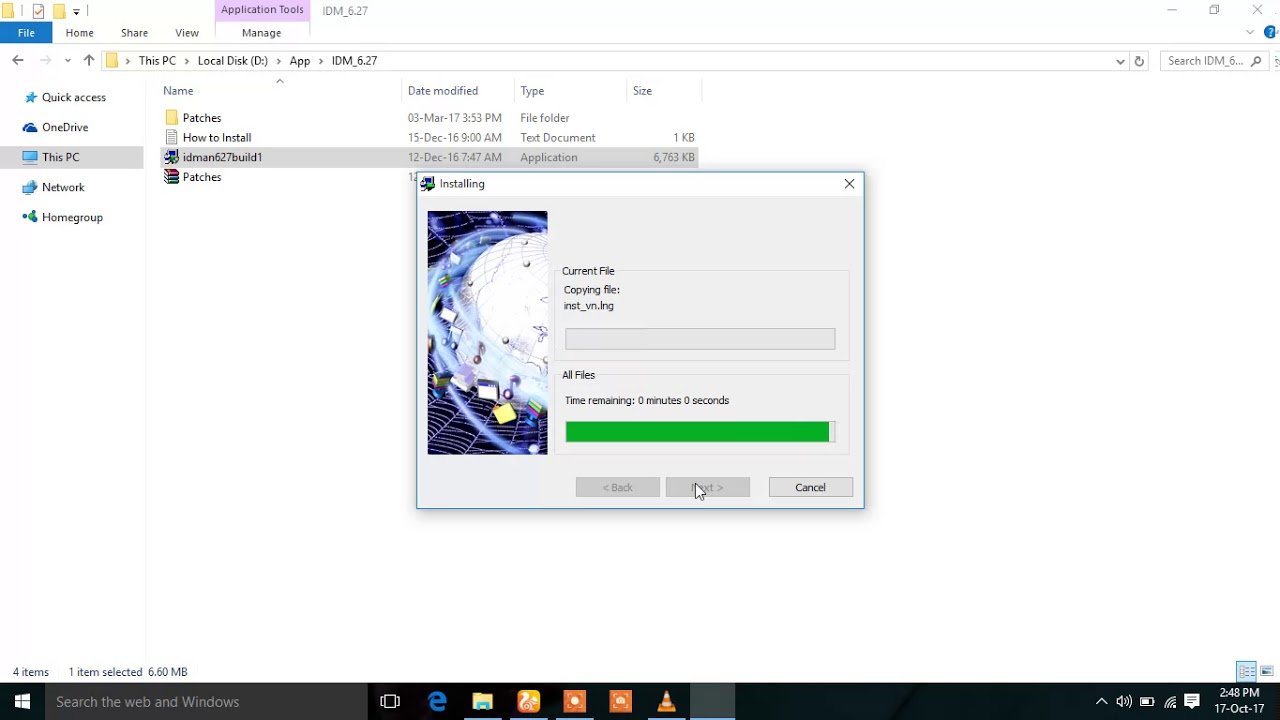Open the Manage tab under Application Tools

pos(261,33)
